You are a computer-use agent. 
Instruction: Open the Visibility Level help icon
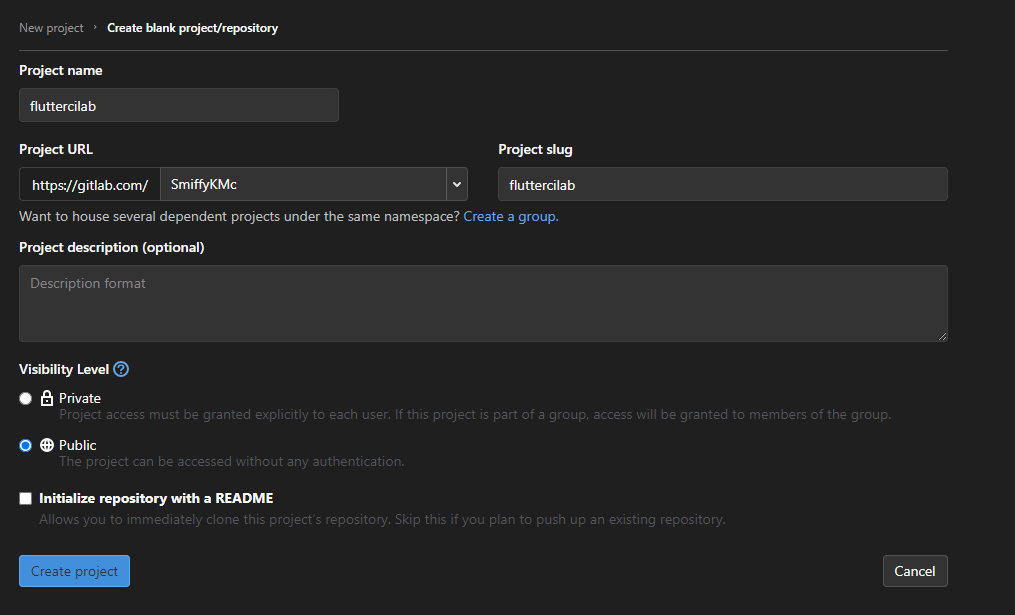pyautogui.click(x=121, y=369)
